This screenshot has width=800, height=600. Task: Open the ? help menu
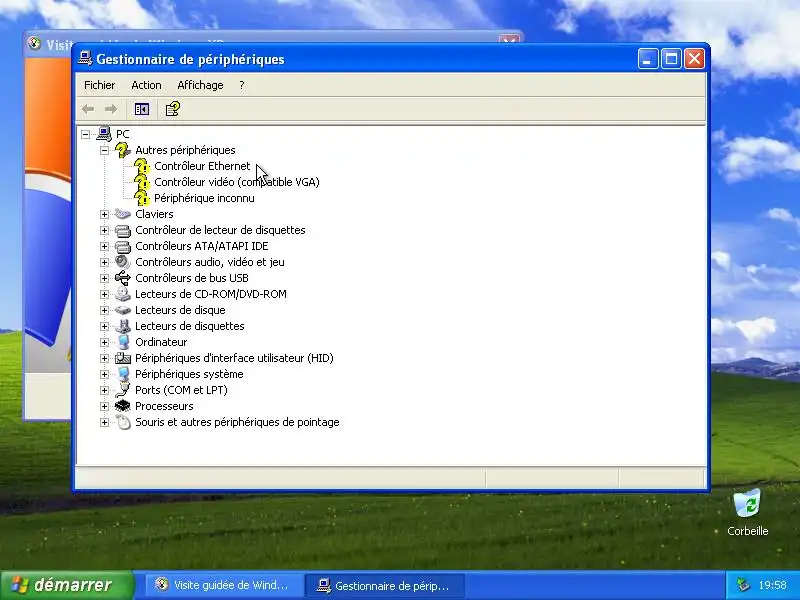pyautogui.click(x=242, y=85)
